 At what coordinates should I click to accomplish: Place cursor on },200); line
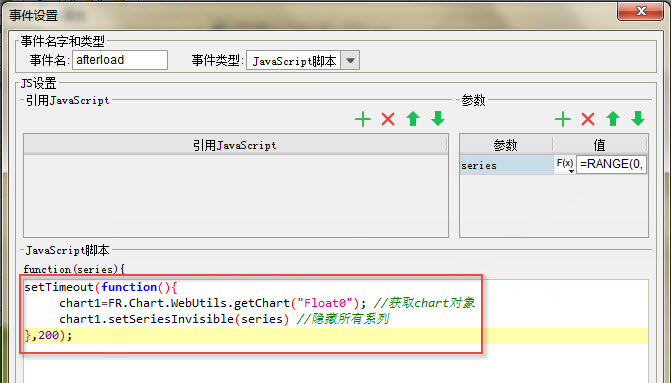click(x=48, y=335)
